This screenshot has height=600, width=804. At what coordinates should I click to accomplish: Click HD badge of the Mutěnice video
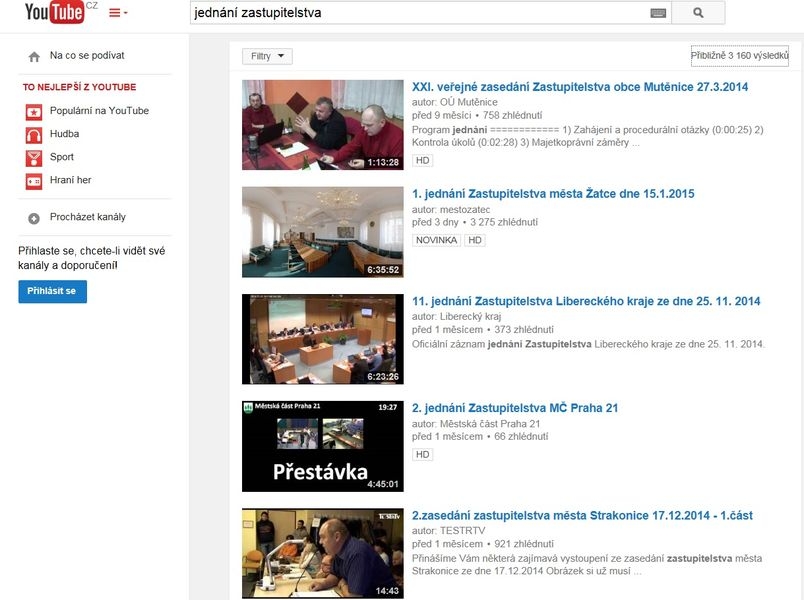point(423,161)
